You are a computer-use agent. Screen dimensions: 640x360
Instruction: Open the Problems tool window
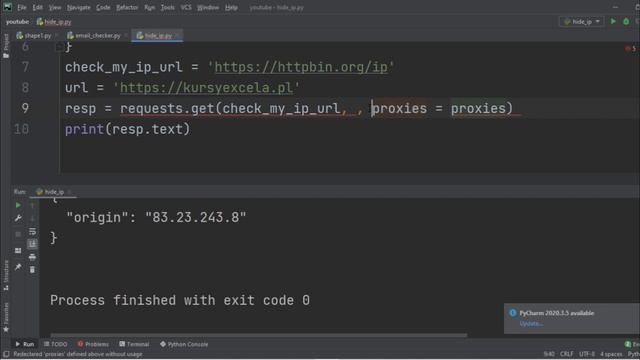tap(93, 344)
